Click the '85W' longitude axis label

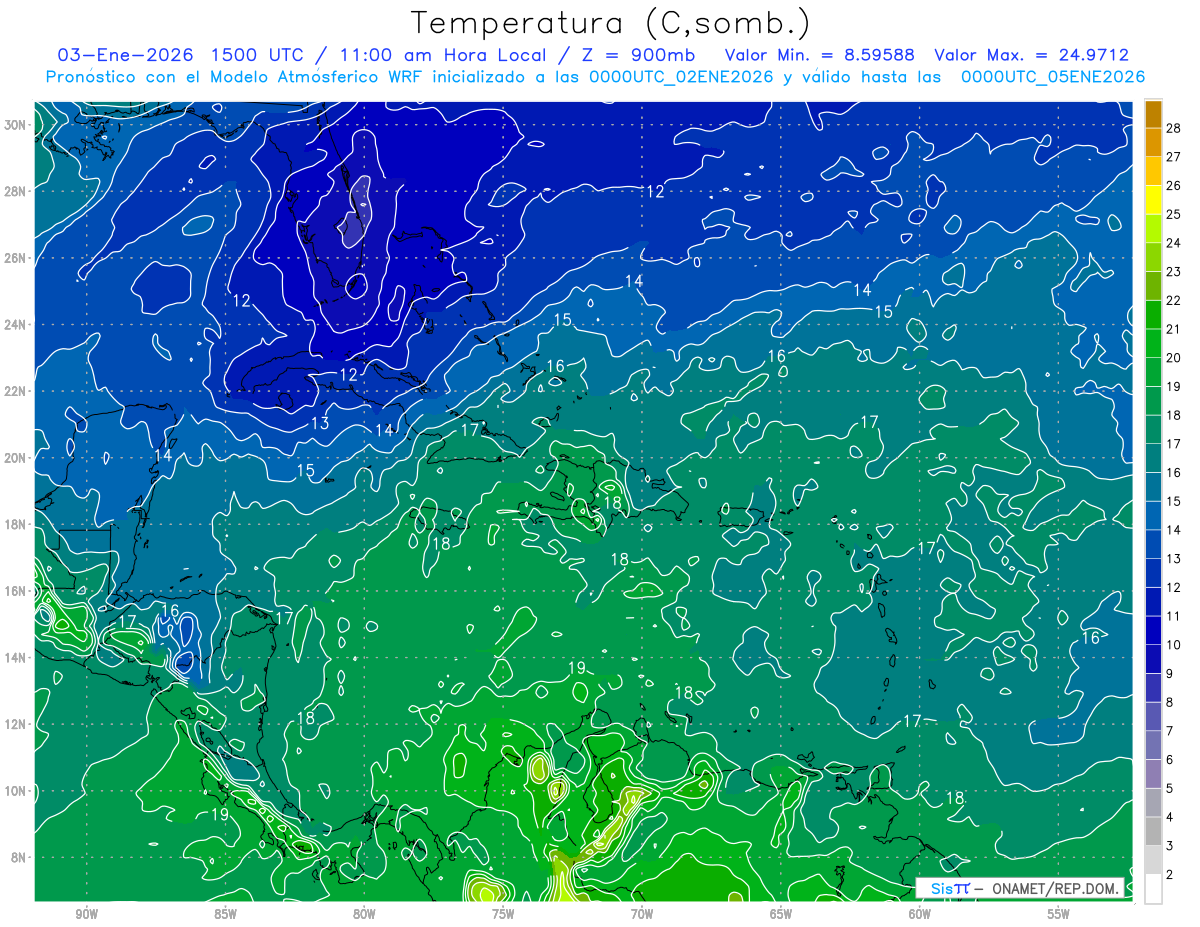(225, 914)
